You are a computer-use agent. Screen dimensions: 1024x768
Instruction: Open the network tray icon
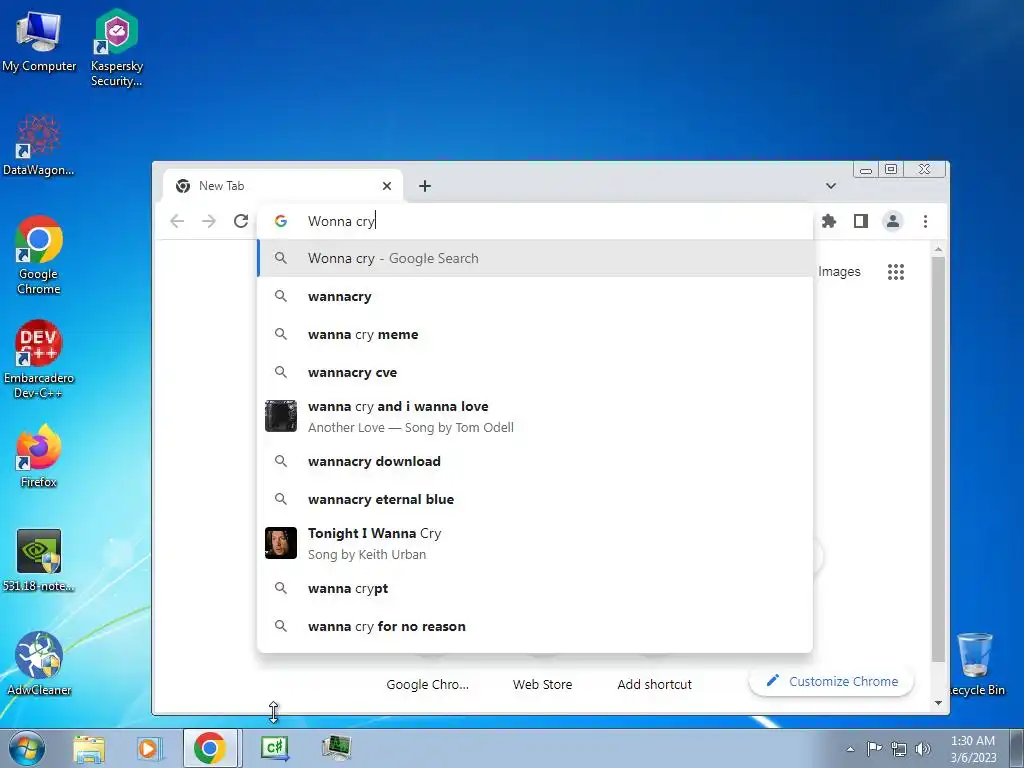[899, 749]
